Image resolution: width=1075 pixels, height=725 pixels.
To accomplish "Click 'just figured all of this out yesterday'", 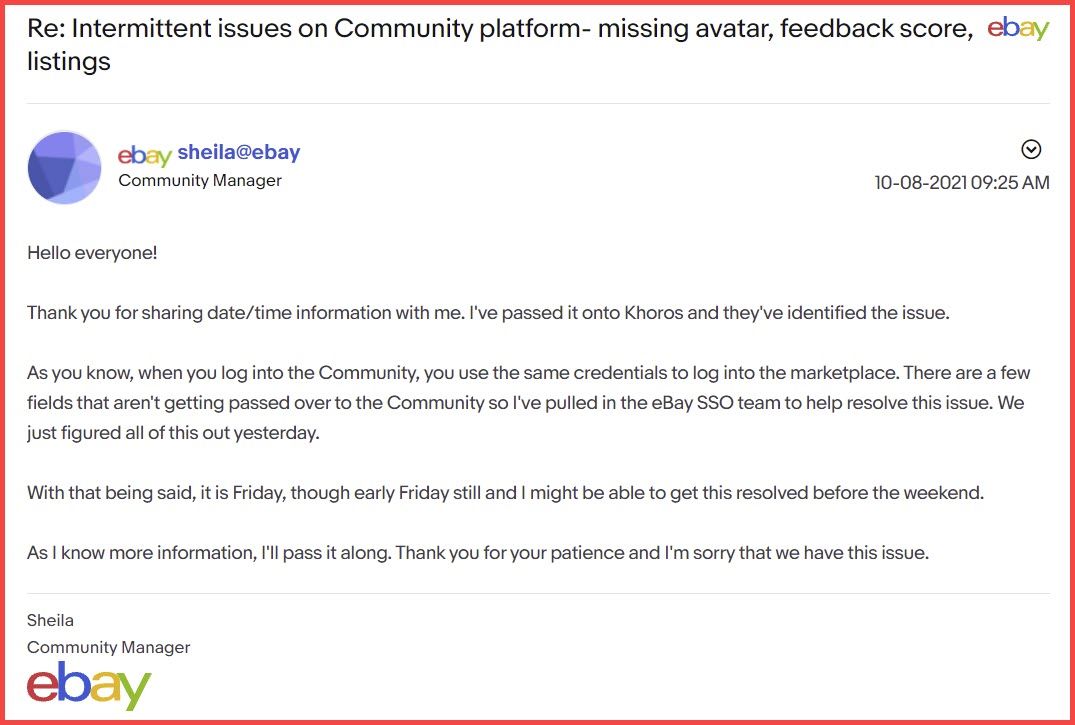I will coord(173,433).
